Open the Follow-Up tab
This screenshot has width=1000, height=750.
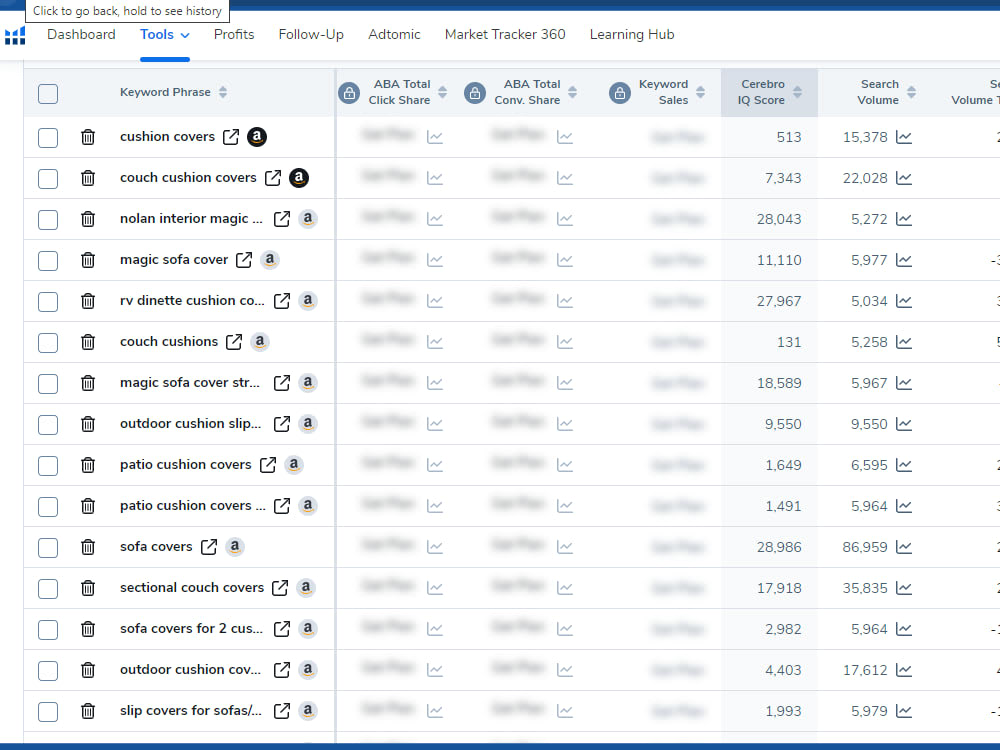pyautogui.click(x=311, y=34)
